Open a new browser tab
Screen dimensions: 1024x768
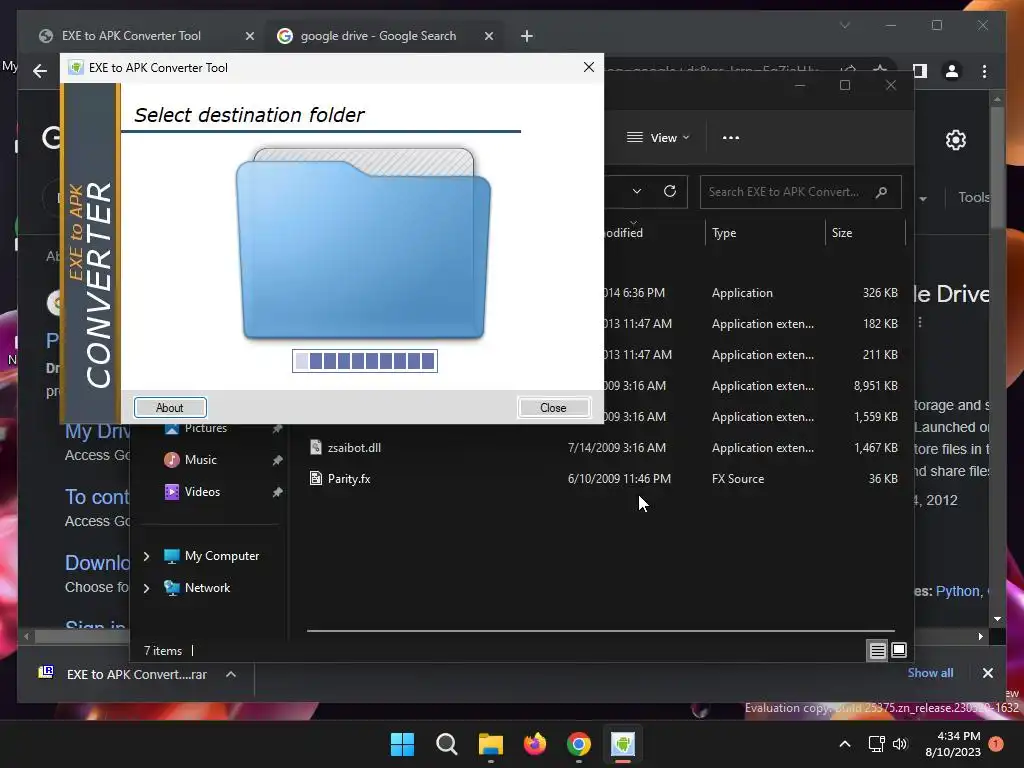click(527, 37)
